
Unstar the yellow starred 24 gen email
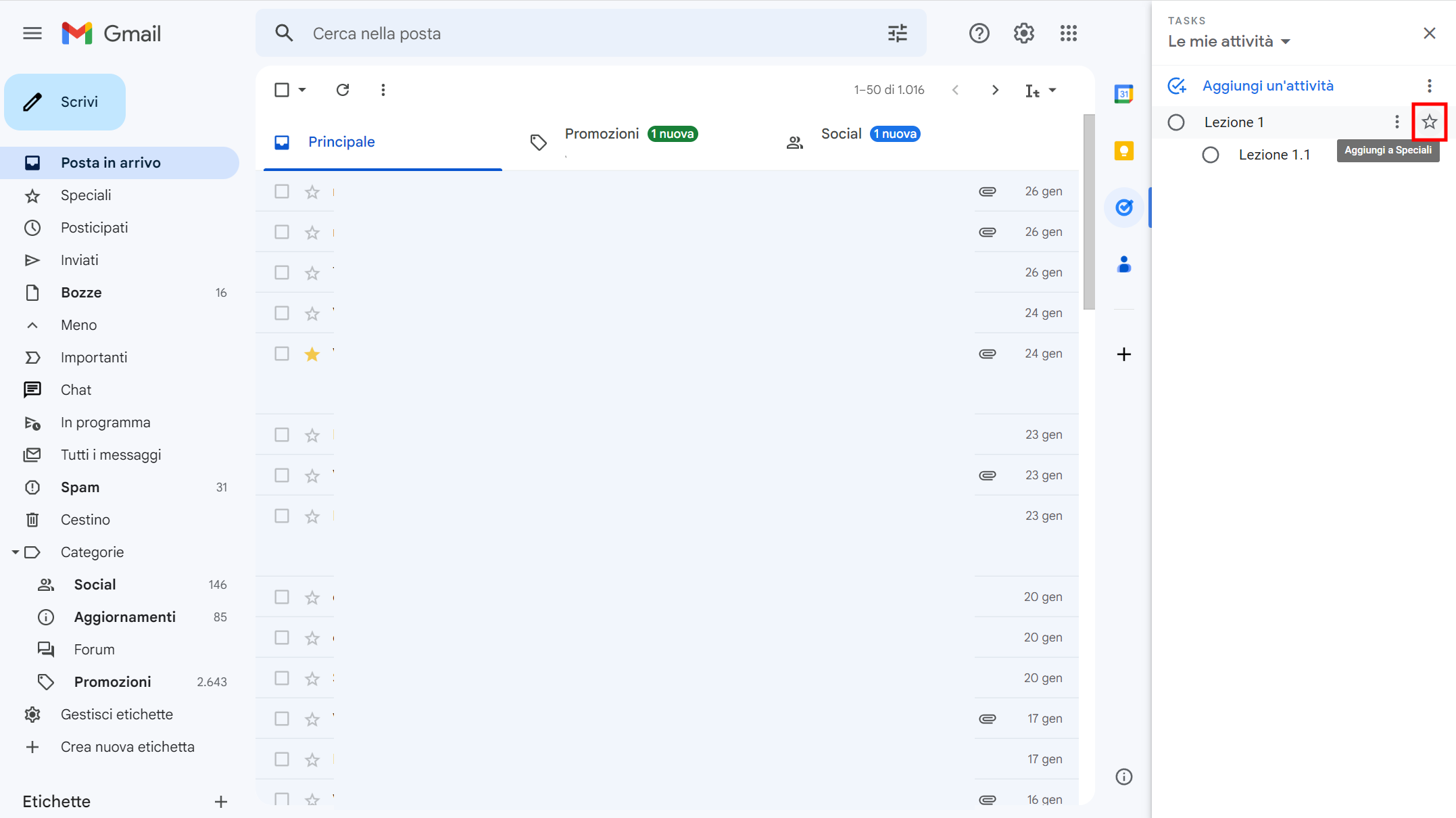pyautogui.click(x=312, y=354)
